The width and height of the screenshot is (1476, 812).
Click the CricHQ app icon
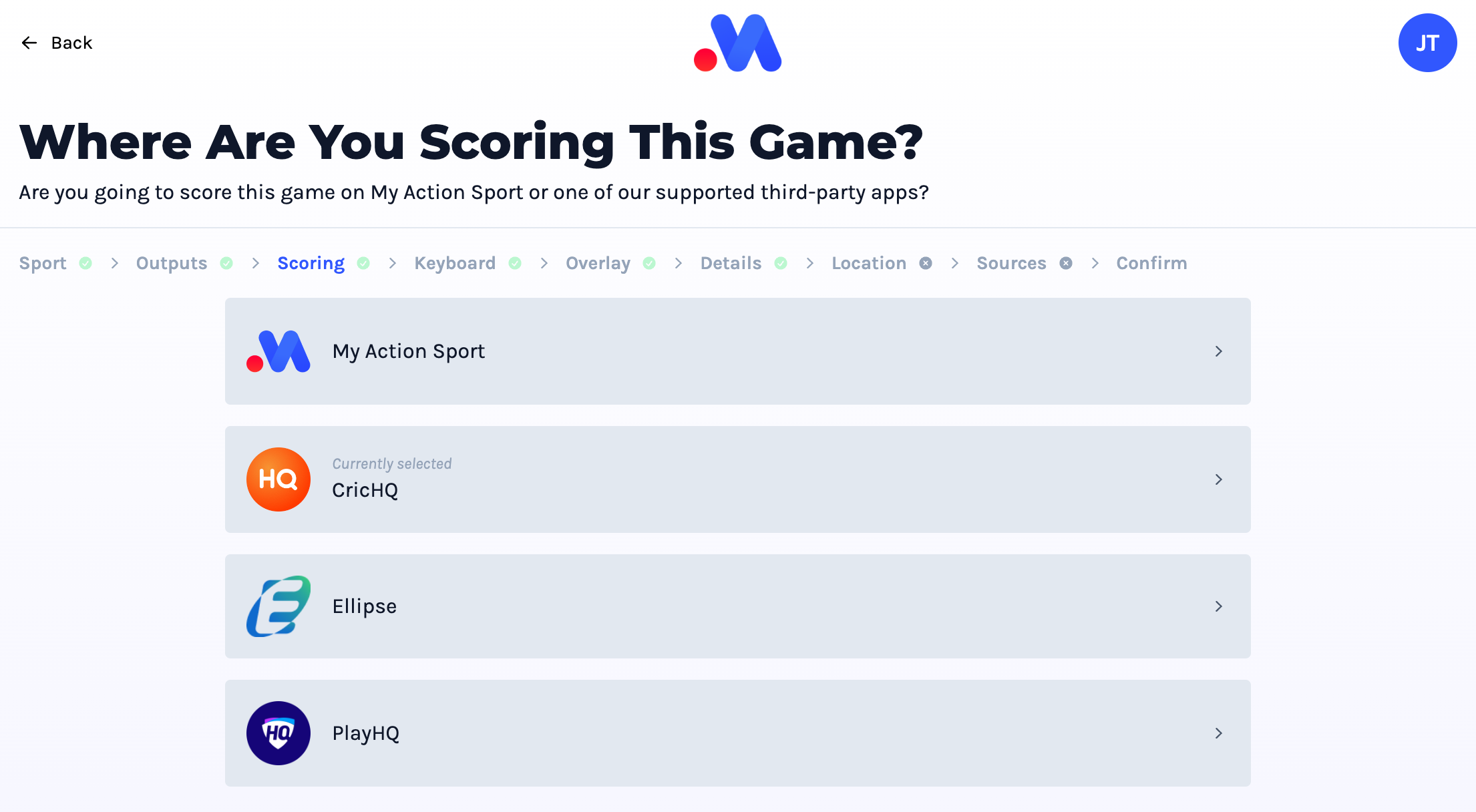pos(280,479)
